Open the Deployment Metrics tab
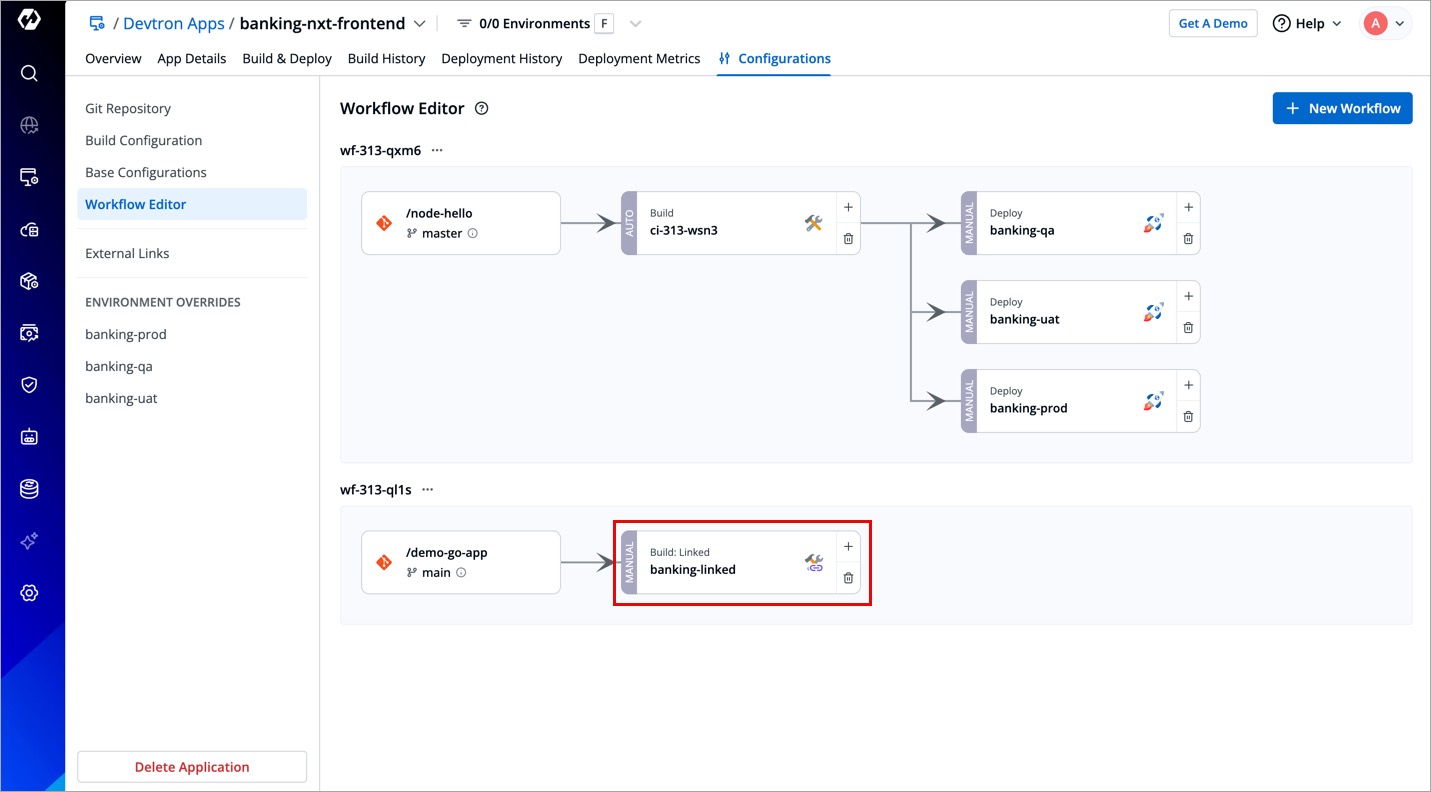The height and width of the screenshot is (792, 1431). [639, 59]
